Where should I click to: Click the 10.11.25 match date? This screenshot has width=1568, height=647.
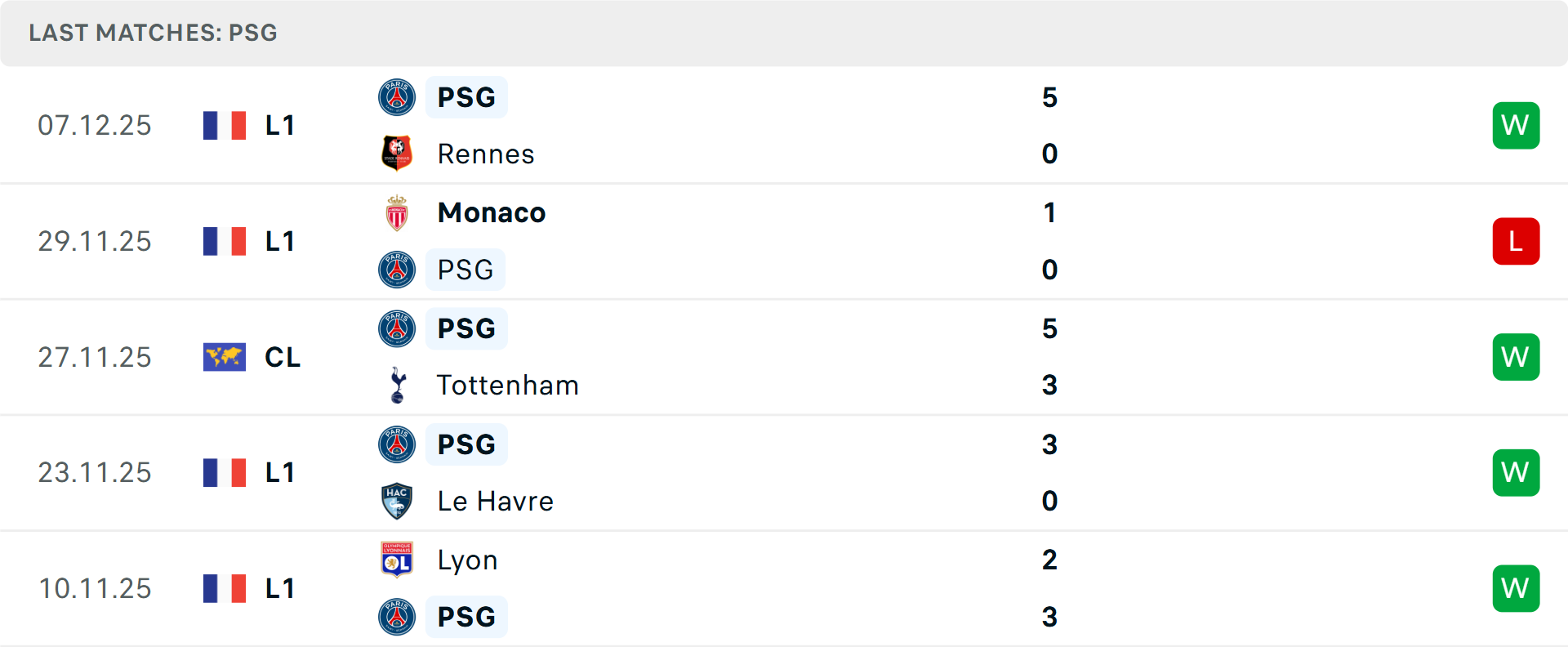coord(95,588)
